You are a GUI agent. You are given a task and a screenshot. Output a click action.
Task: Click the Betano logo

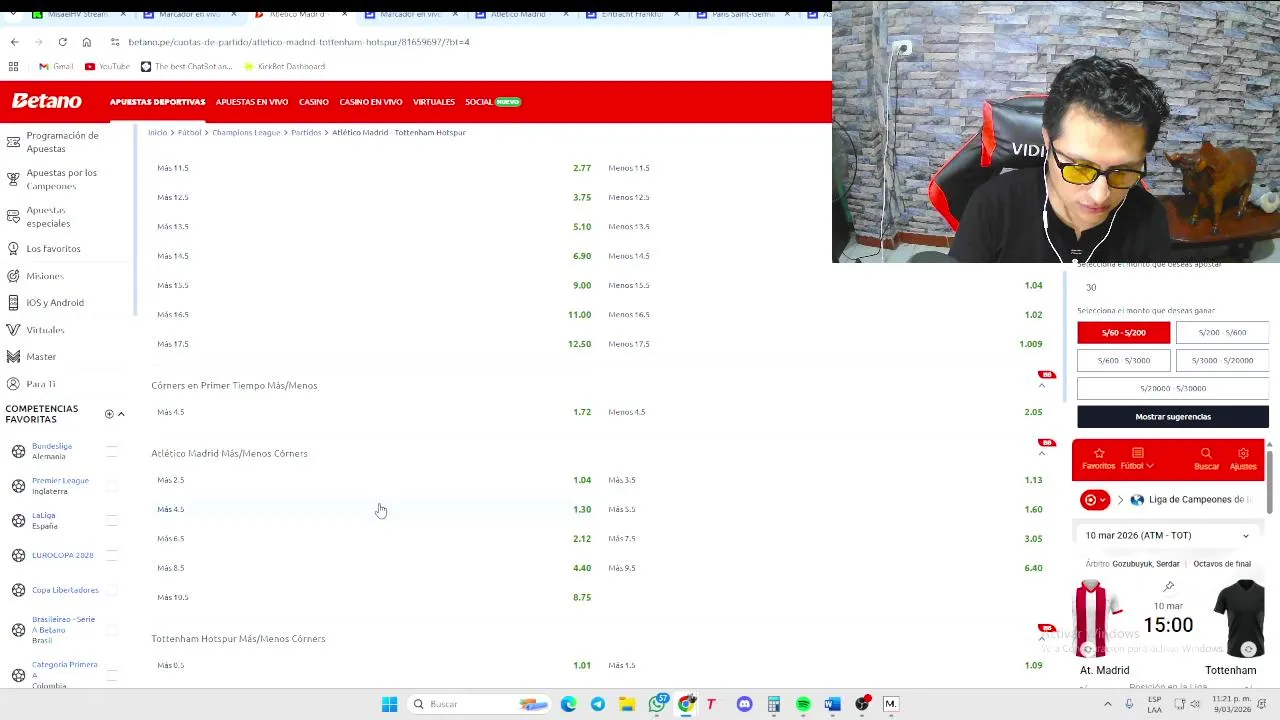[x=46, y=101]
